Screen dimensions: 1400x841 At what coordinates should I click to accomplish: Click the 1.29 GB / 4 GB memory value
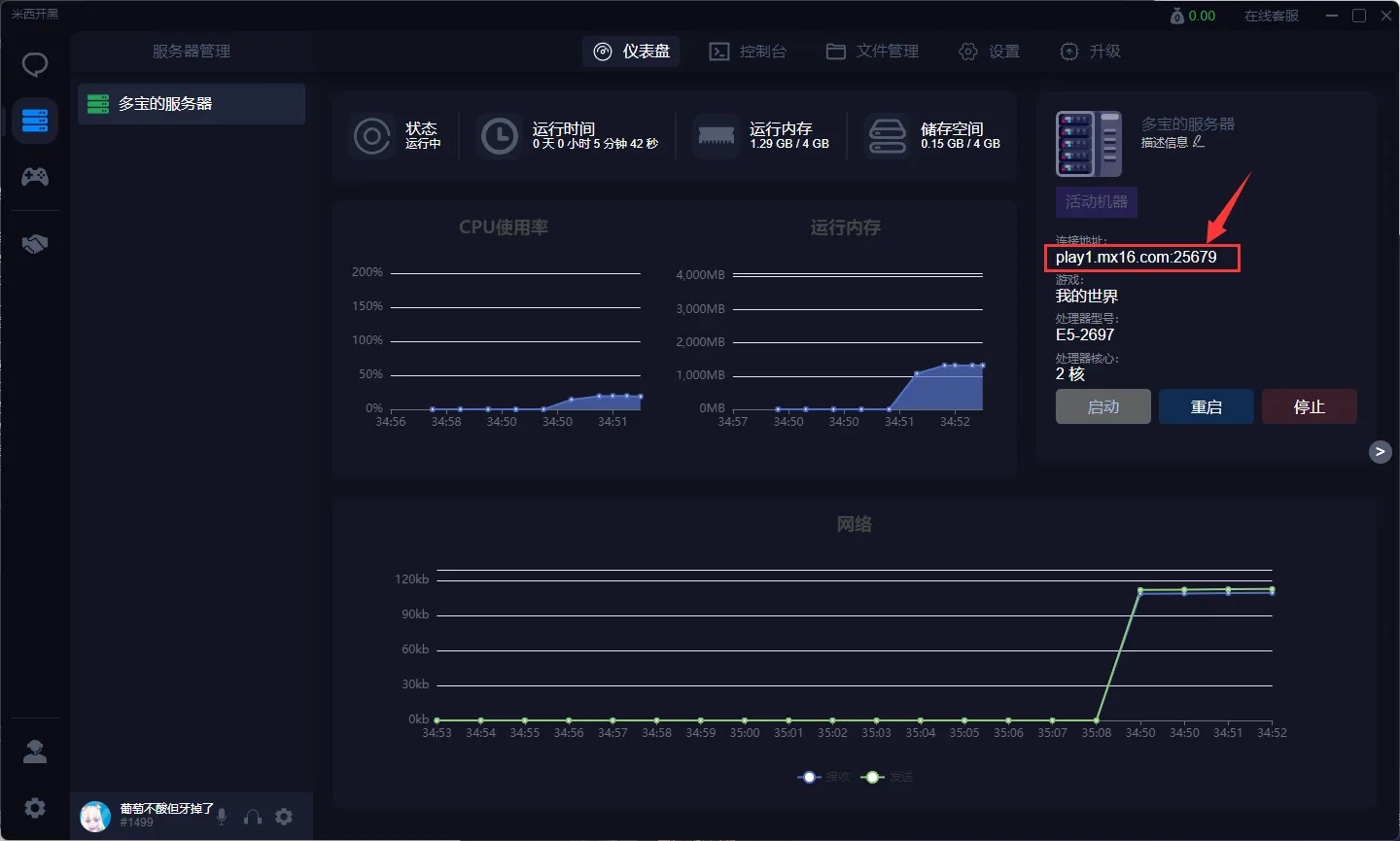click(x=789, y=144)
